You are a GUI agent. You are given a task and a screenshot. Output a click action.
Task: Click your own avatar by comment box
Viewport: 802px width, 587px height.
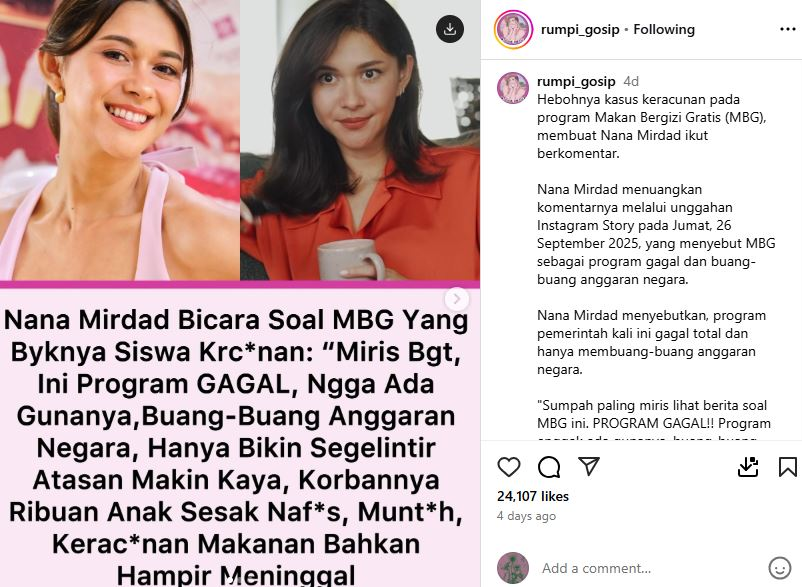coord(513,568)
